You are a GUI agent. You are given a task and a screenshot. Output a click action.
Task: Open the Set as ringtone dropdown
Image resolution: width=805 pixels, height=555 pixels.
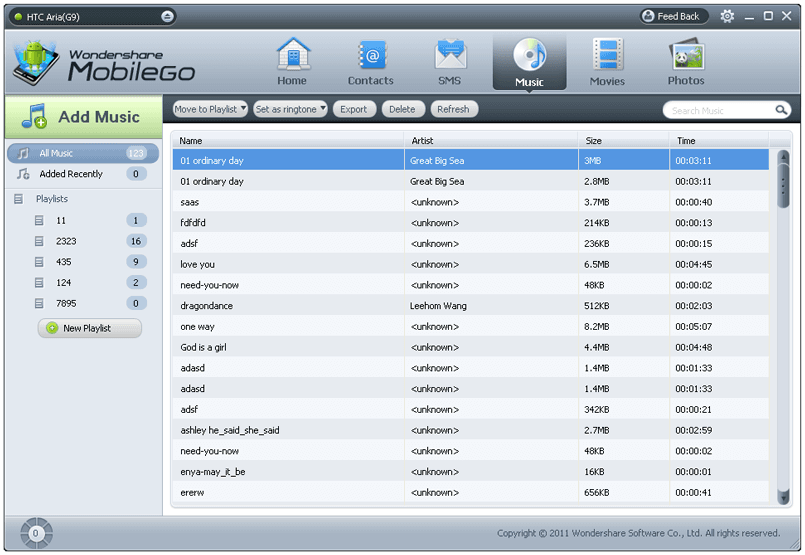pyautogui.click(x=290, y=109)
